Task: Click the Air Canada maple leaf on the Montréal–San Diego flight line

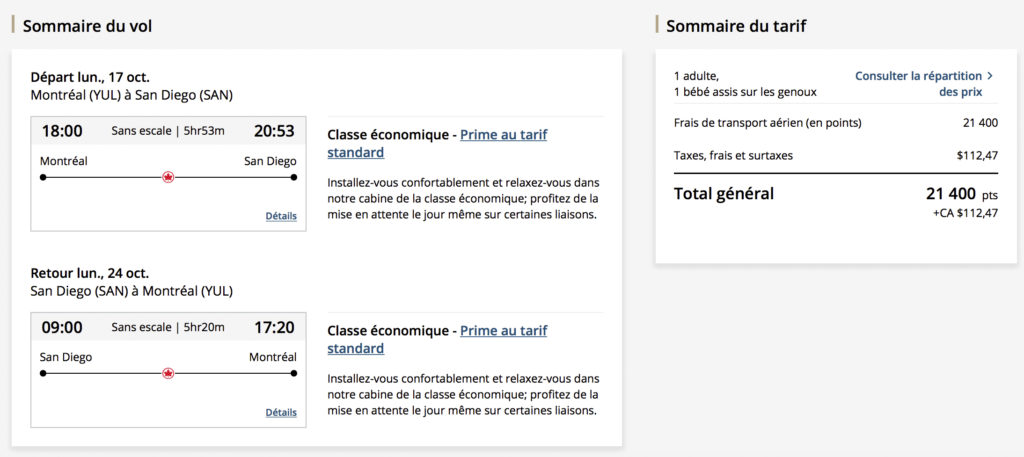Action: 168,177
